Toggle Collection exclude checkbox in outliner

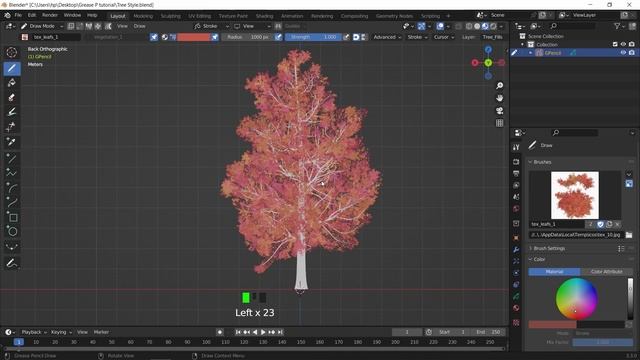click(615, 44)
